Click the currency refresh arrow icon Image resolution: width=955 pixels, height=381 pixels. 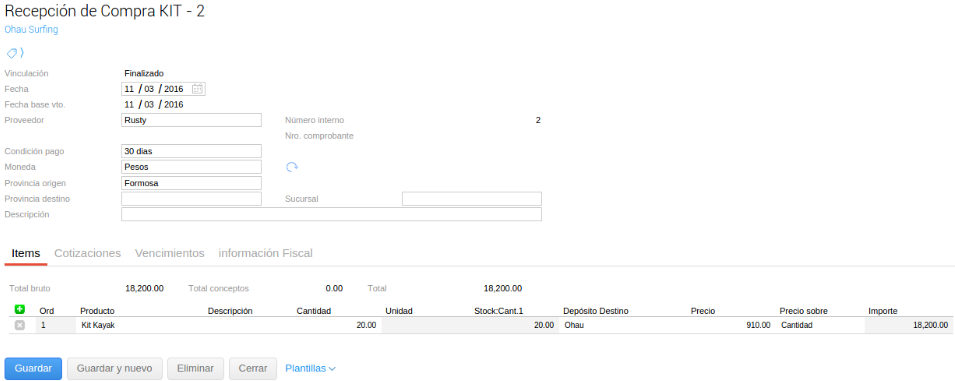292,167
